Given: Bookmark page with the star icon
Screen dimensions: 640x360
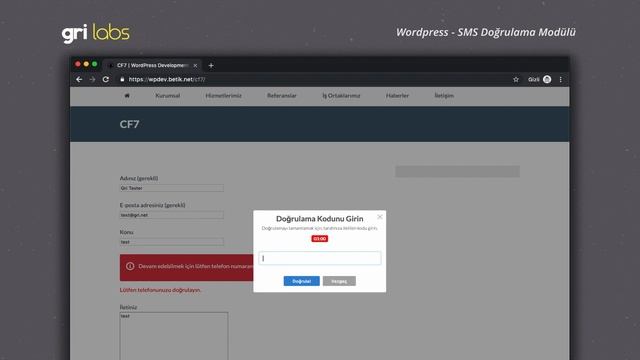Looking at the screenshot, I should [x=516, y=79].
